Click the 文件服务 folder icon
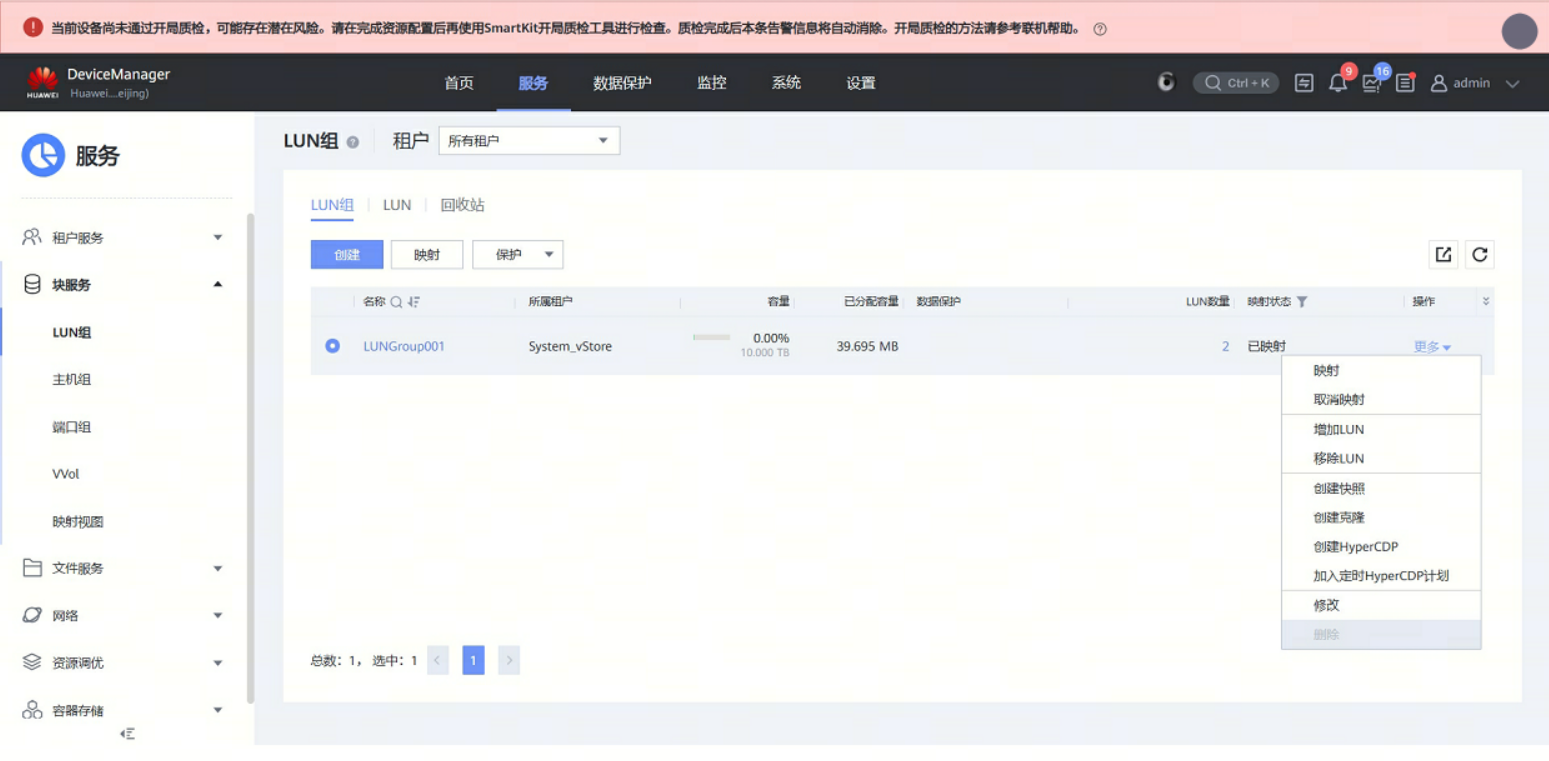 pyautogui.click(x=32, y=568)
